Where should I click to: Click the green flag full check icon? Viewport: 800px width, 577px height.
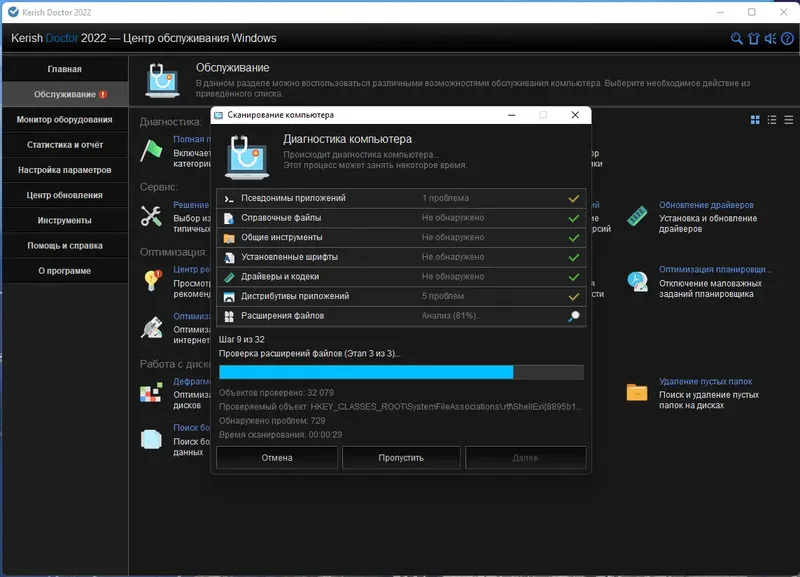click(x=152, y=150)
